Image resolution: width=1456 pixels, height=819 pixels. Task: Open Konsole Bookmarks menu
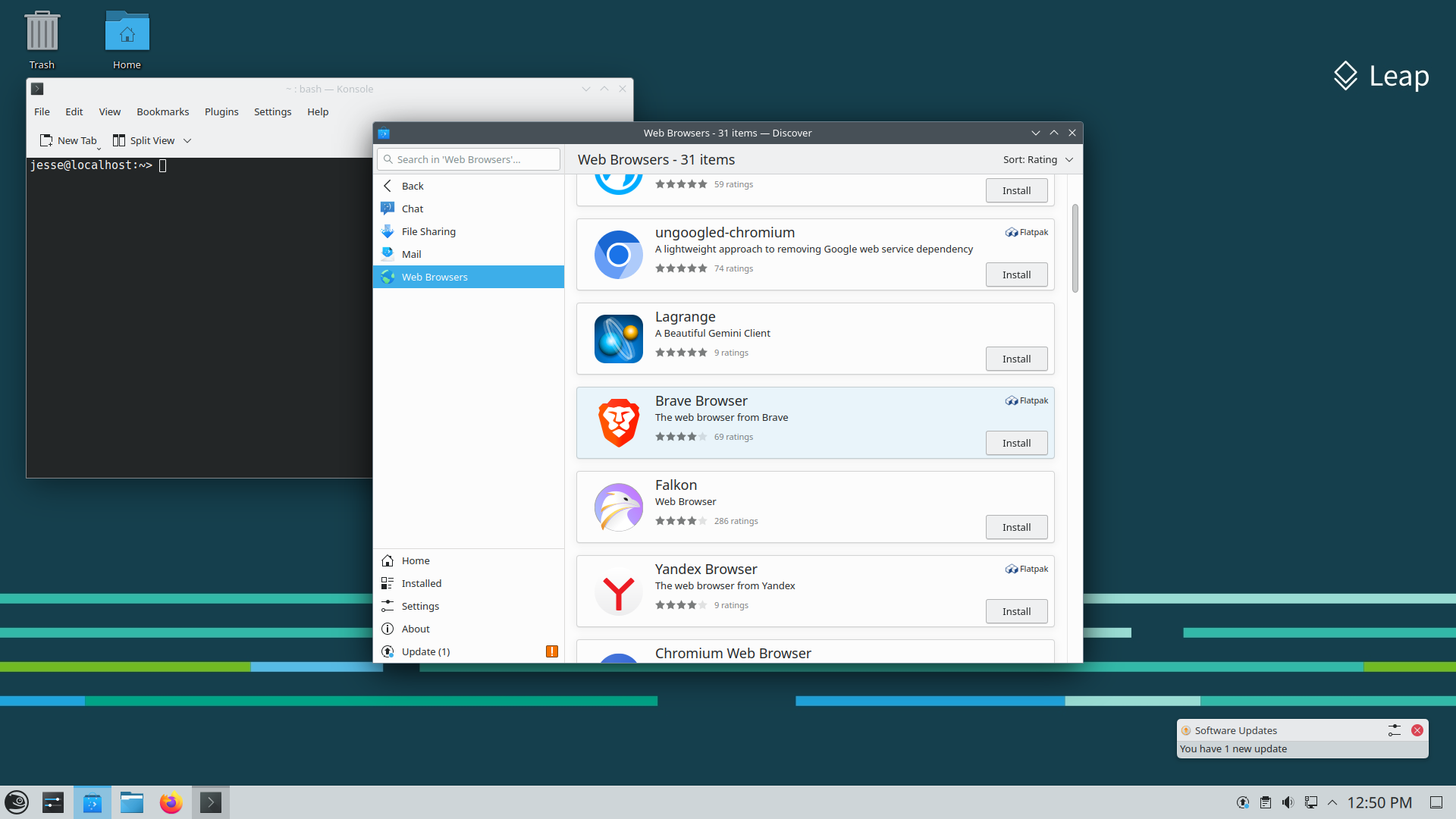point(163,111)
